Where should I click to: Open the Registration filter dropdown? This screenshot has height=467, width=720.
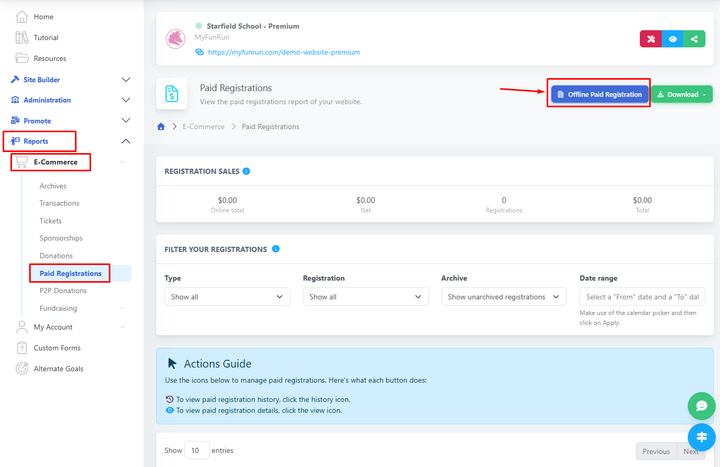pos(365,297)
